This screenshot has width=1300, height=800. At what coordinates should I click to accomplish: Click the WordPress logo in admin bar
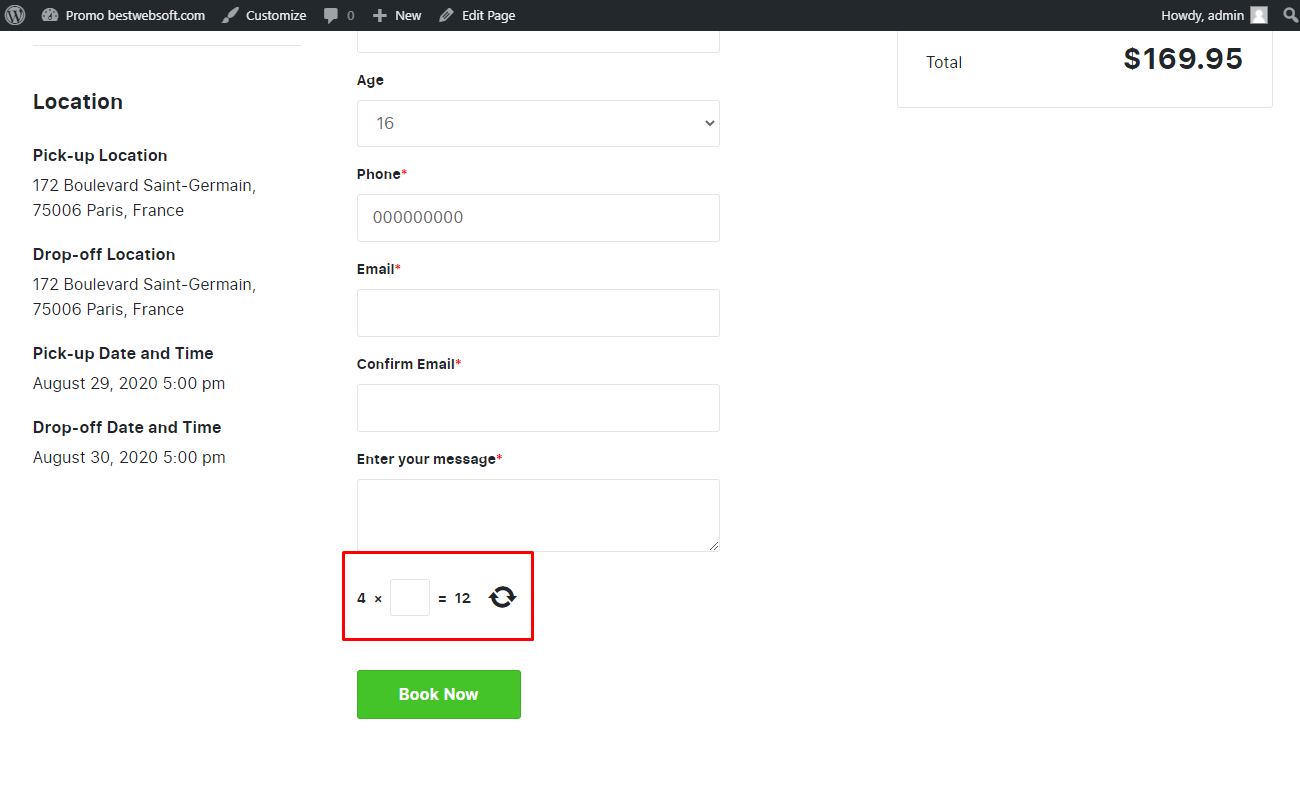15,15
